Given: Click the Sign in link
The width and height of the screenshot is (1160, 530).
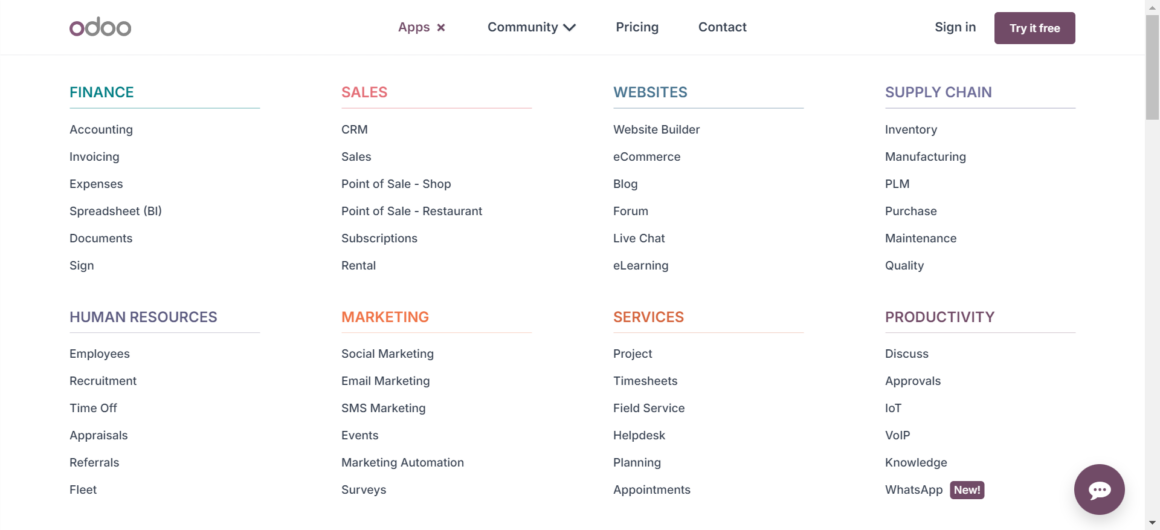Looking at the screenshot, I should tap(955, 27).
